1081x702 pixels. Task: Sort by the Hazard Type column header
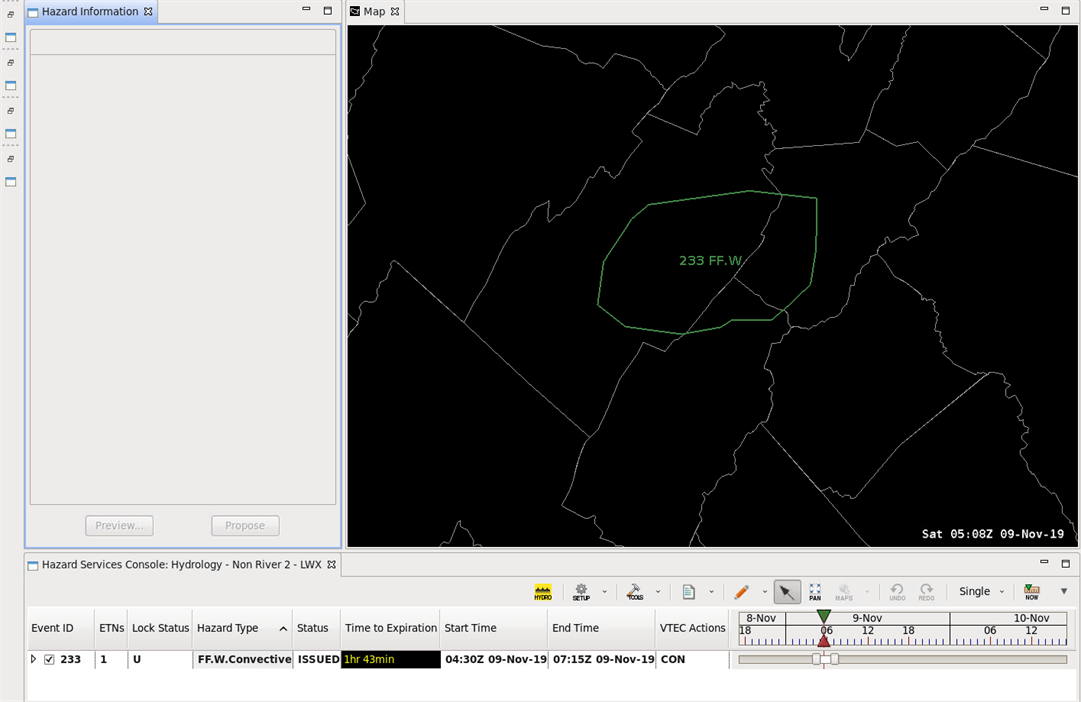click(242, 628)
